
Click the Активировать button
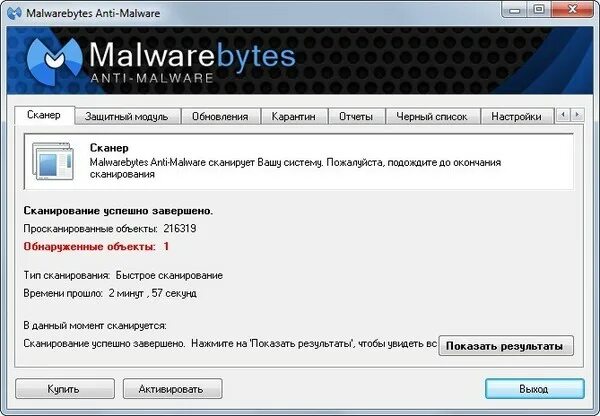tap(172, 389)
